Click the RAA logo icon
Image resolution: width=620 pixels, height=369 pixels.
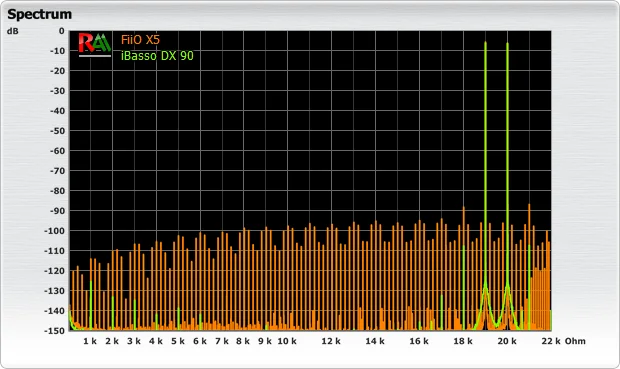95,45
